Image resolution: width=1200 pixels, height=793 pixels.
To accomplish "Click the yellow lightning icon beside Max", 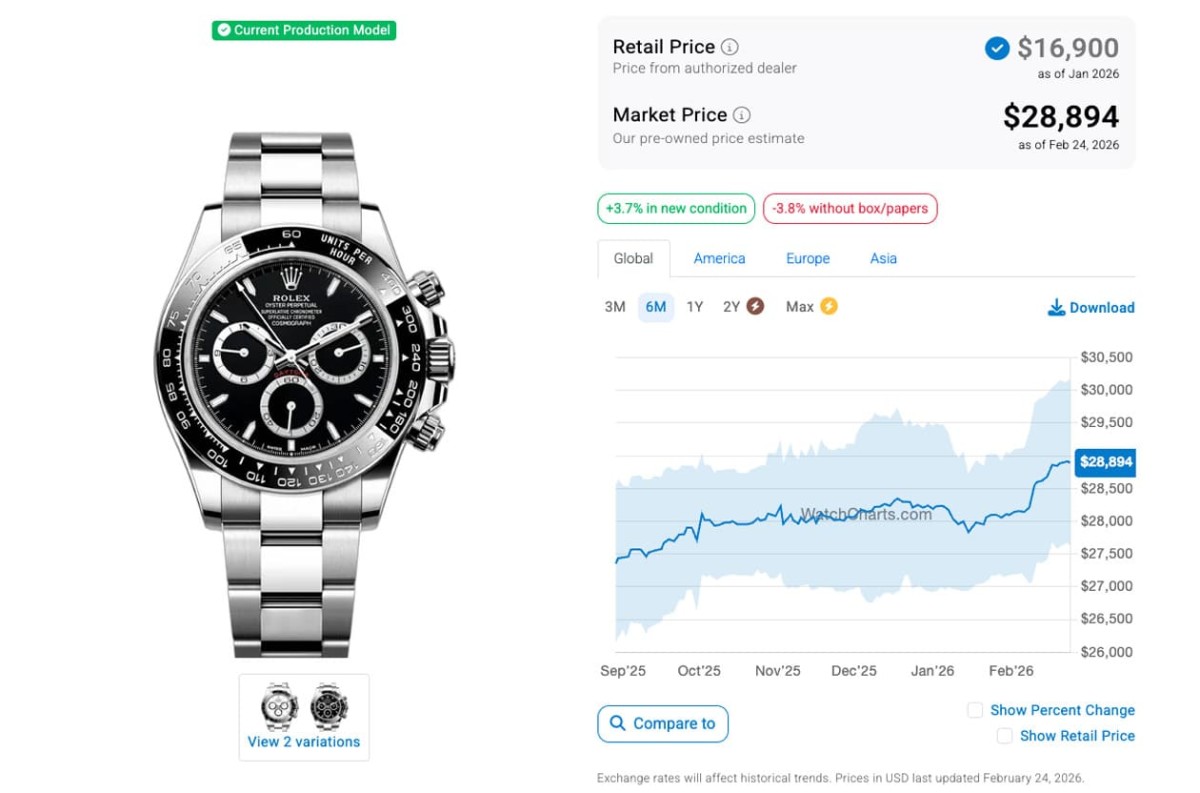I will [829, 307].
